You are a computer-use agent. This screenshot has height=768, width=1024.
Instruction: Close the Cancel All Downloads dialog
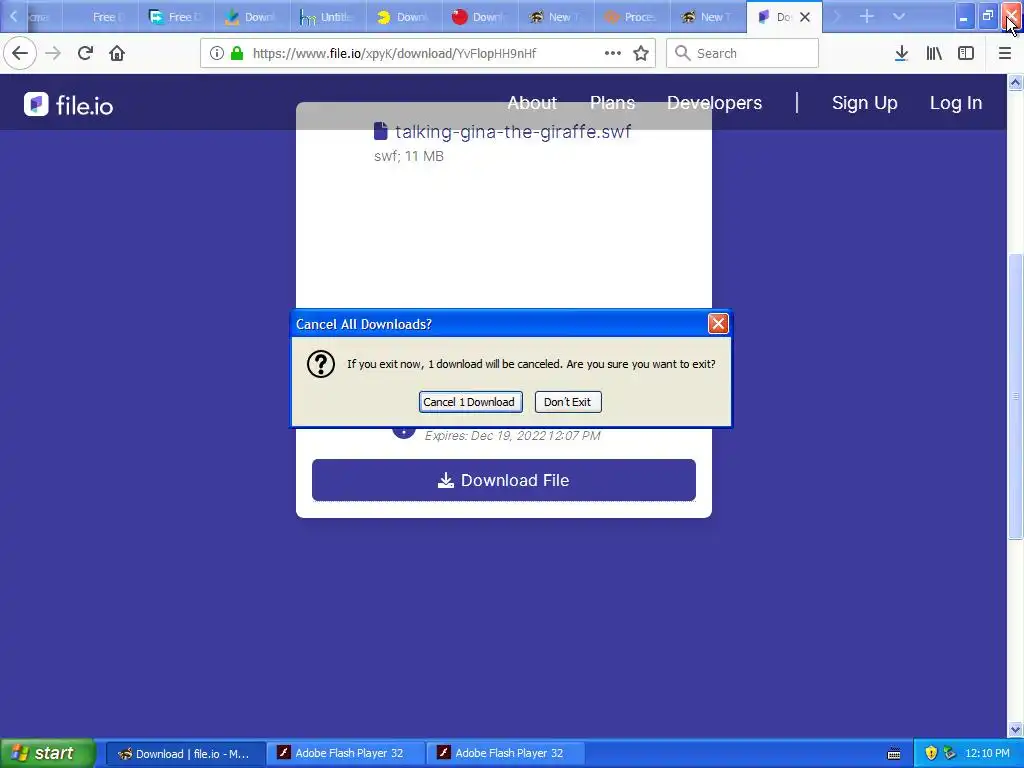click(x=718, y=323)
